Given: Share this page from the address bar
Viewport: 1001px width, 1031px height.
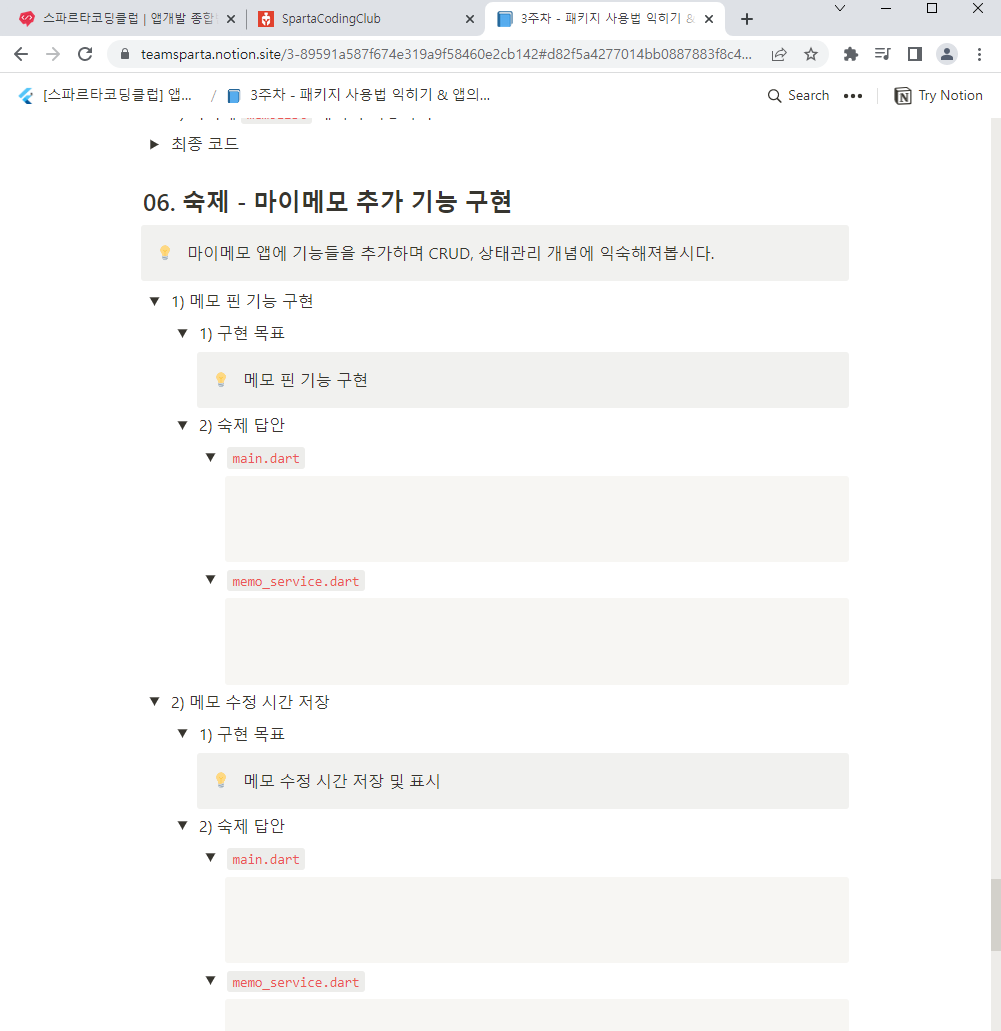Looking at the screenshot, I should (x=779, y=54).
